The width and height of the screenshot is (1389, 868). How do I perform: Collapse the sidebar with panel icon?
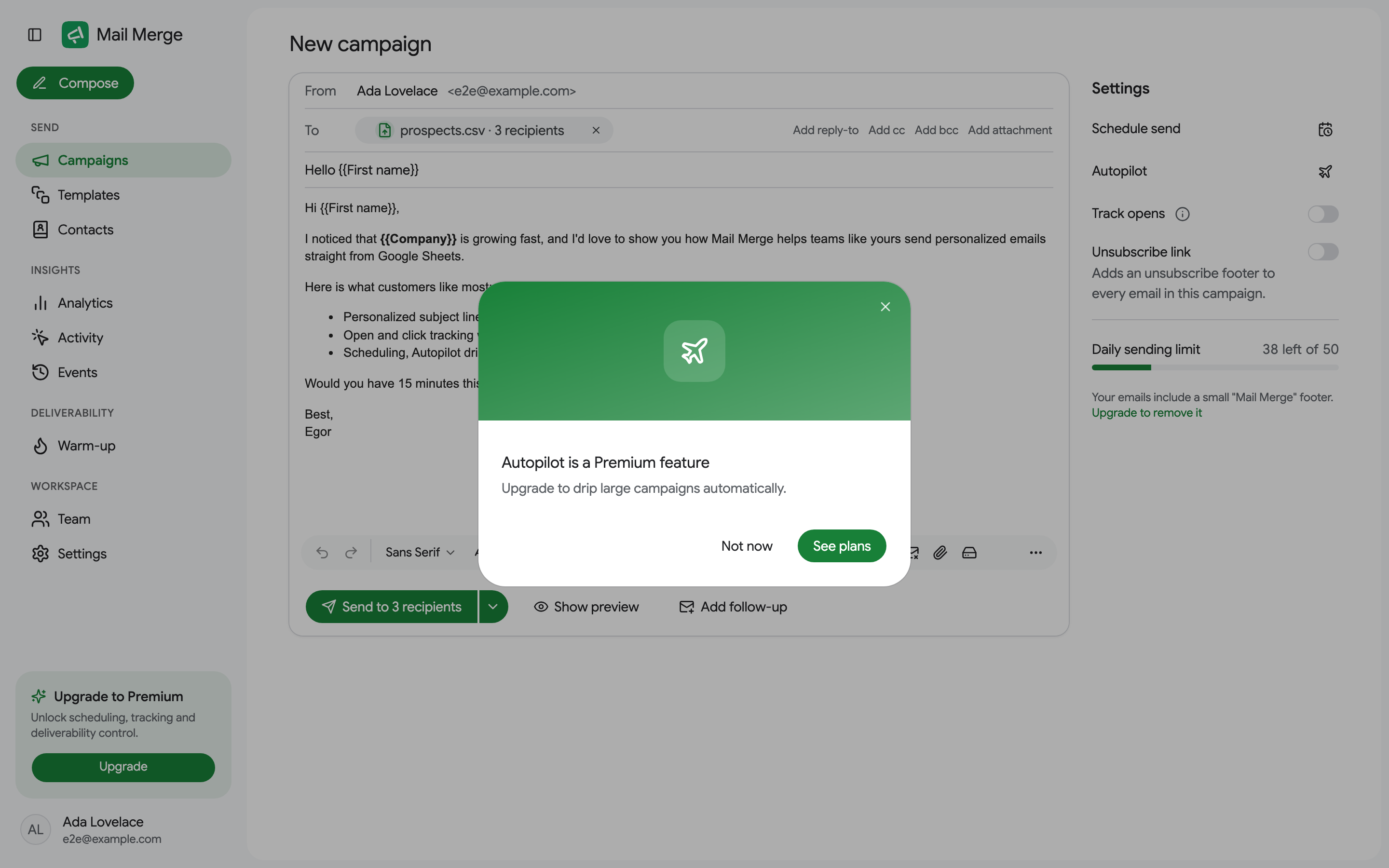(34, 34)
